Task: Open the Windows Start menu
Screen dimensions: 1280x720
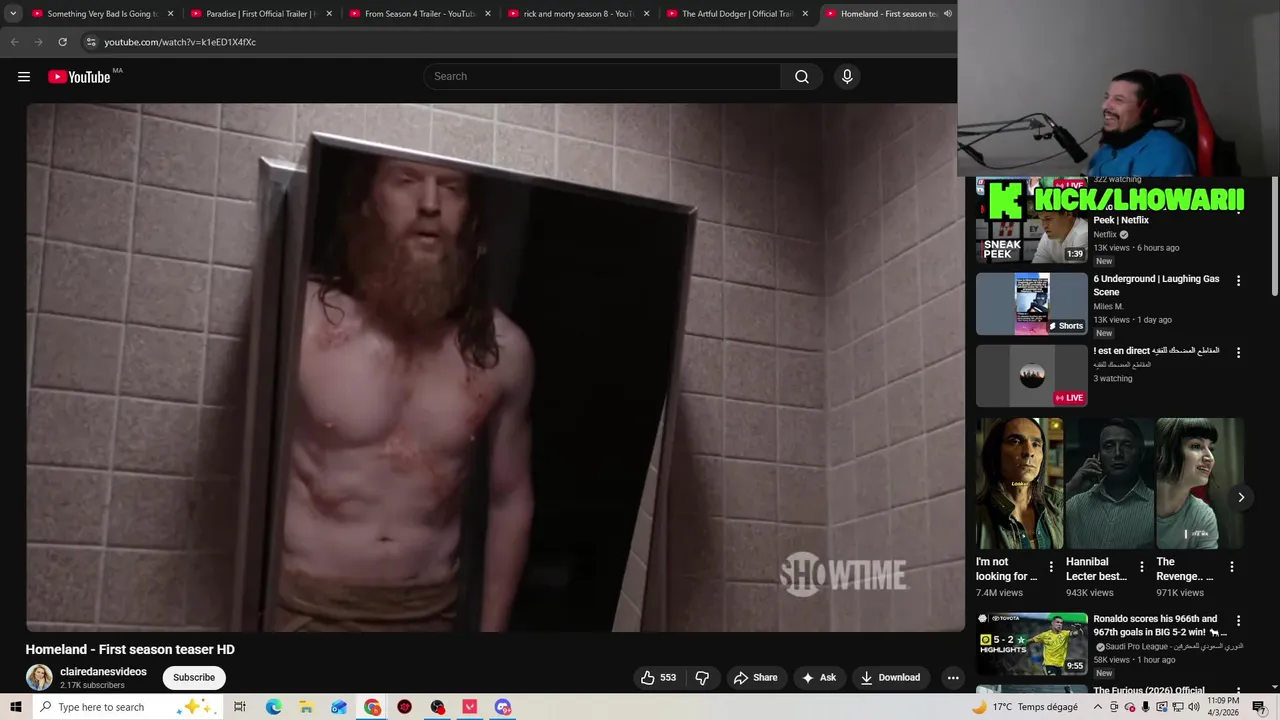Action: (15, 707)
